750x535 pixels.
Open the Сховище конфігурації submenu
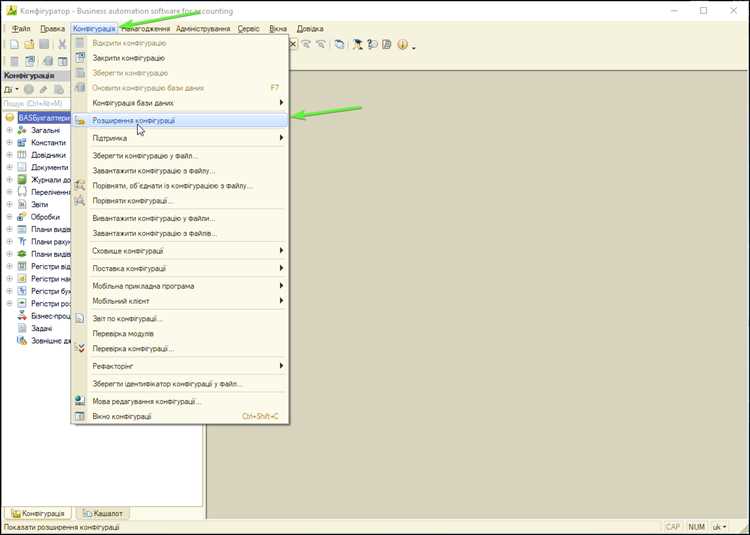[x=180, y=251]
